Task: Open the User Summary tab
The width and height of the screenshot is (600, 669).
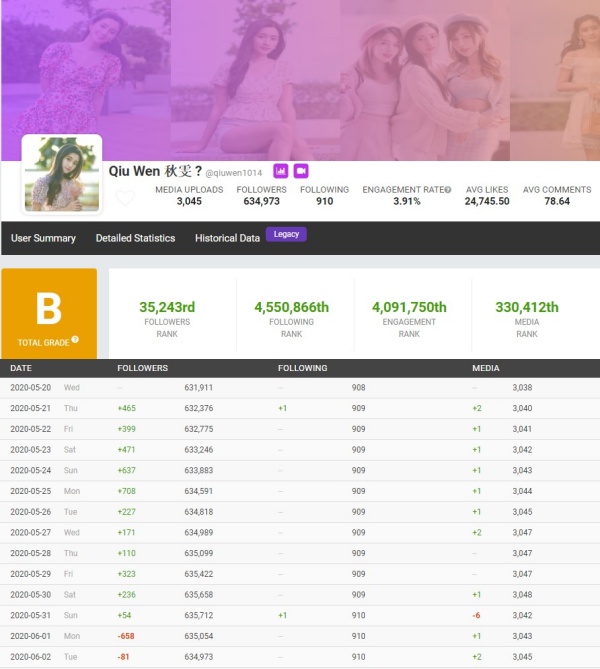Action: click(x=43, y=238)
